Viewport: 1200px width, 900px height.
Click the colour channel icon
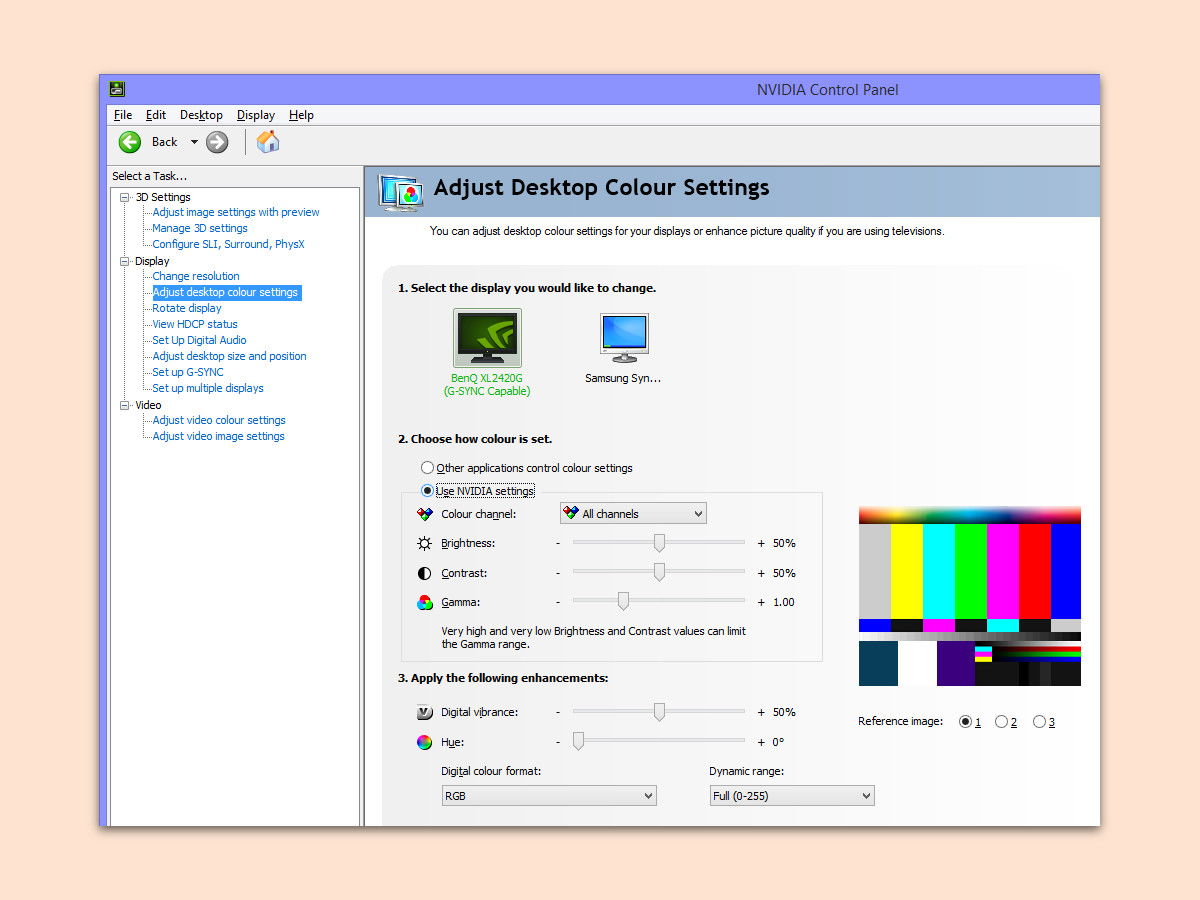(424, 514)
